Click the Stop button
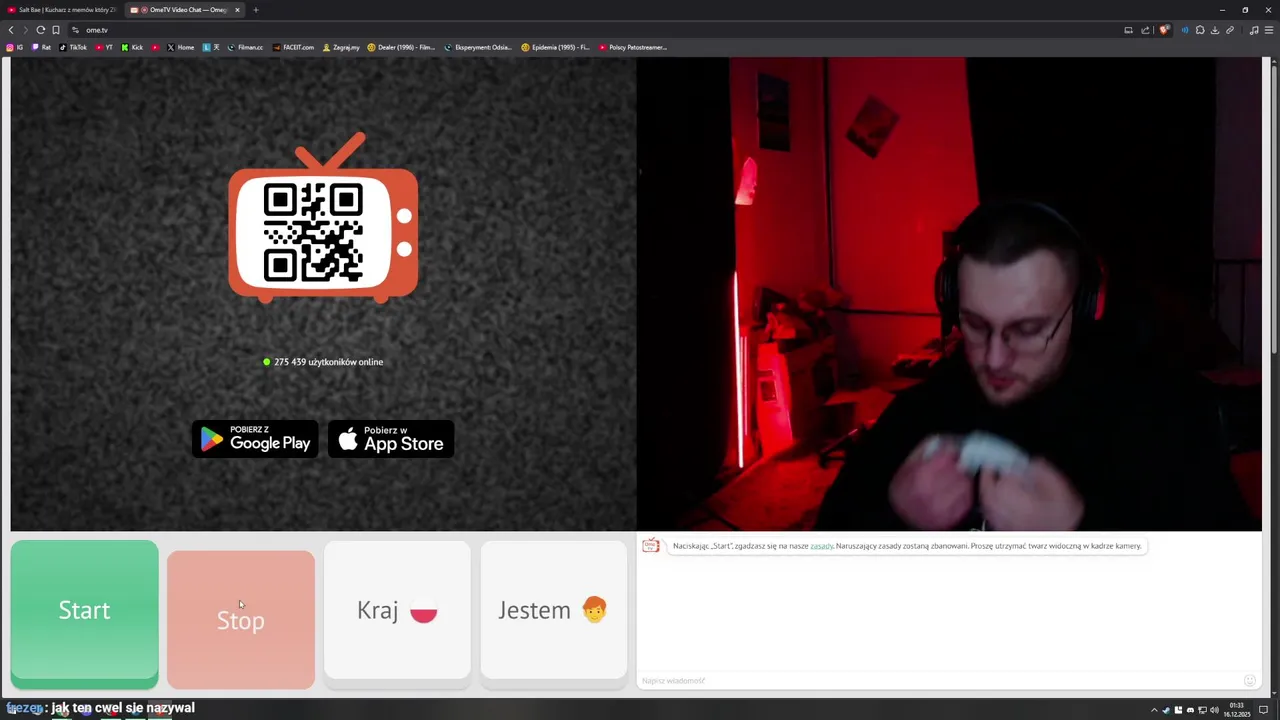 coord(241,620)
